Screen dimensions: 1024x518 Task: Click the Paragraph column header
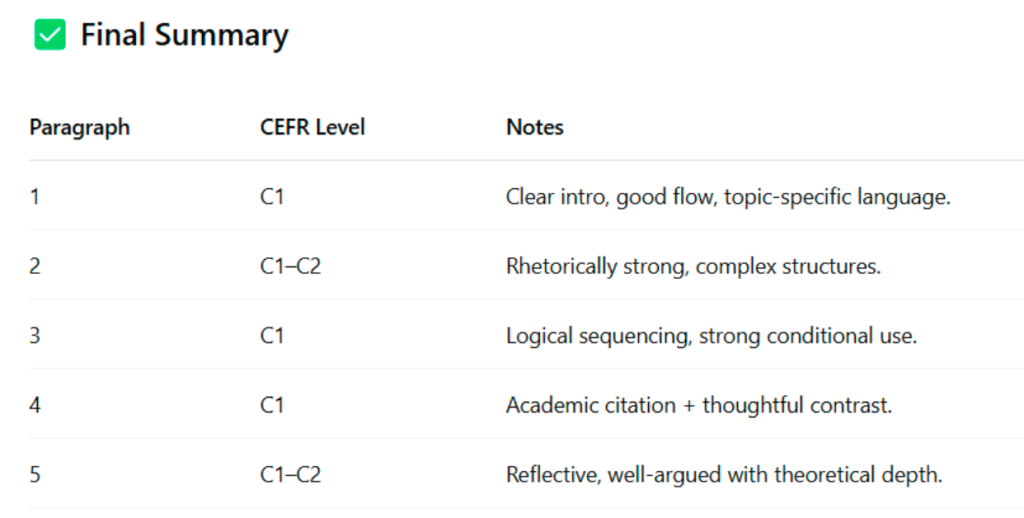tap(79, 127)
